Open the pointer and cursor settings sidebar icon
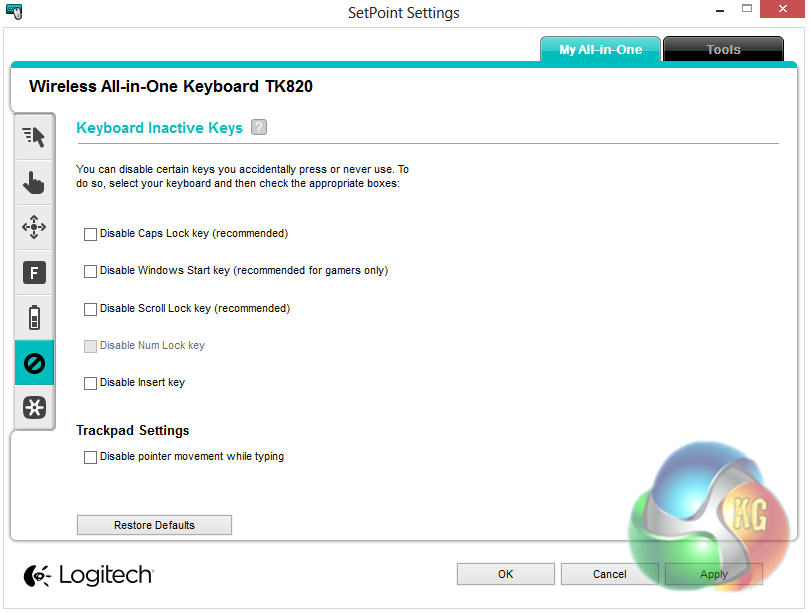The height and width of the screenshot is (613, 810). tap(34, 137)
